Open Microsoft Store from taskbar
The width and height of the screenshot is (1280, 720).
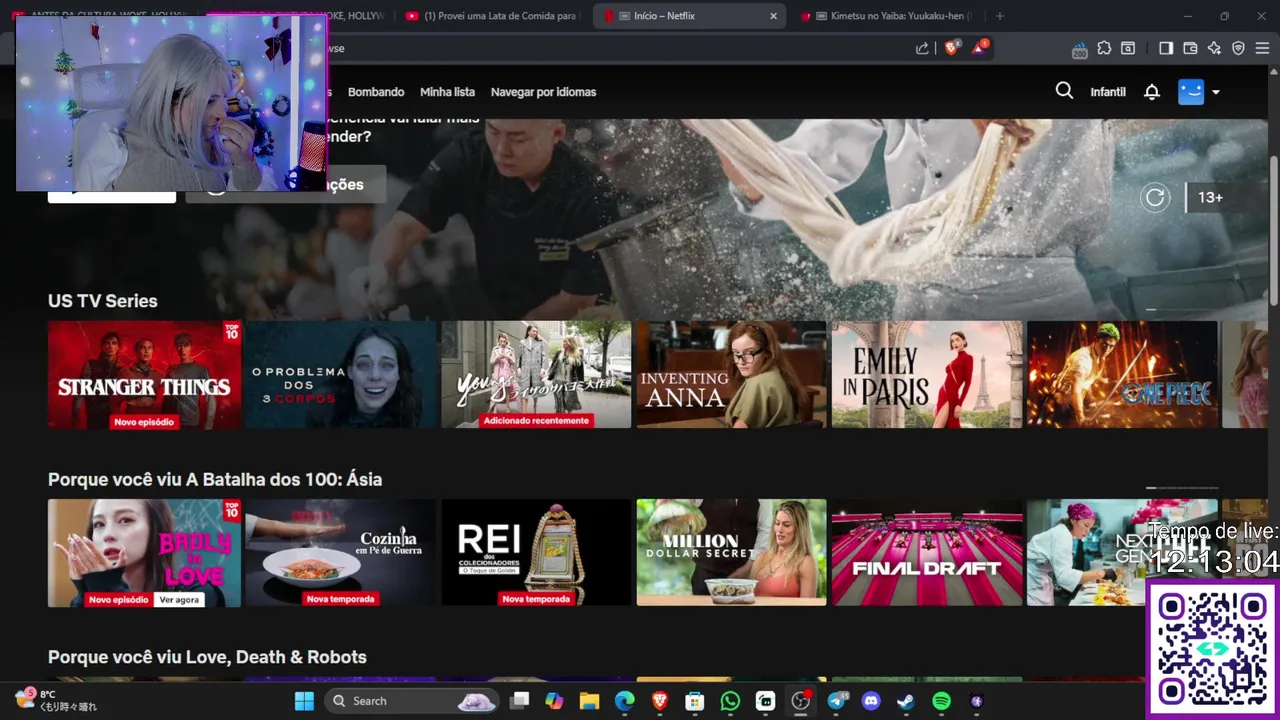tap(695, 701)
